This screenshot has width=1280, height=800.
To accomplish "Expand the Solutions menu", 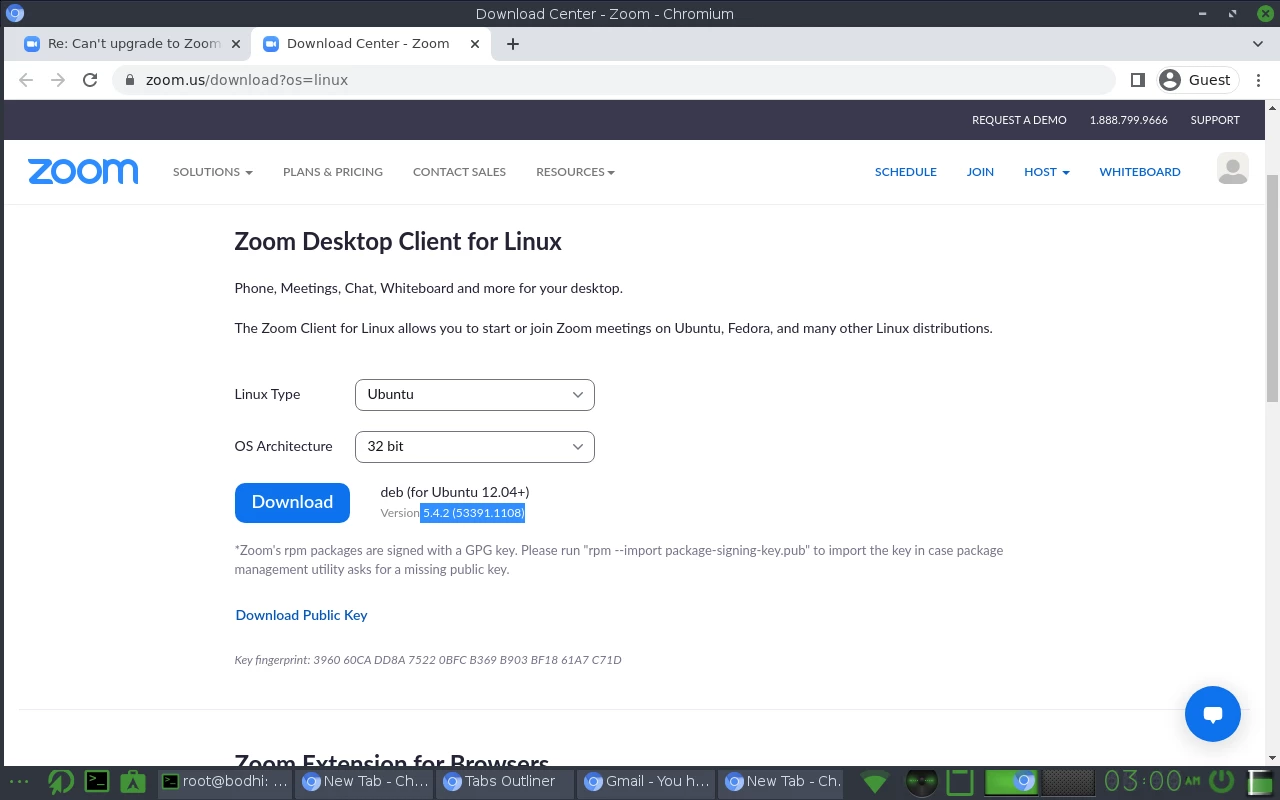I will [x=213, y=172].
